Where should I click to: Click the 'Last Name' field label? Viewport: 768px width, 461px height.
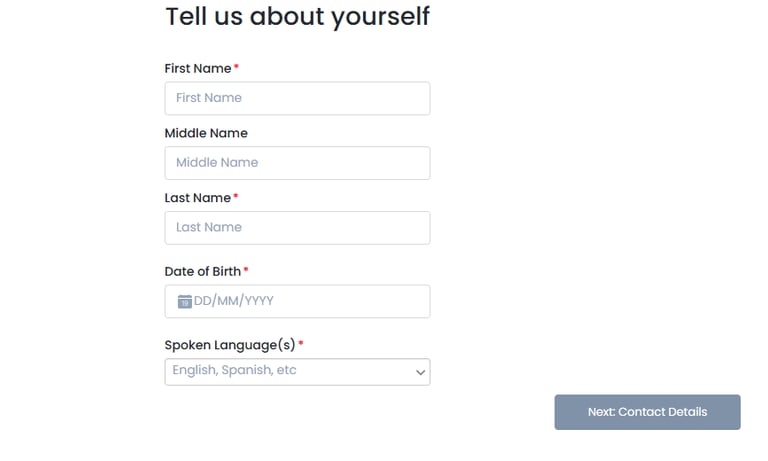(197, 198)
